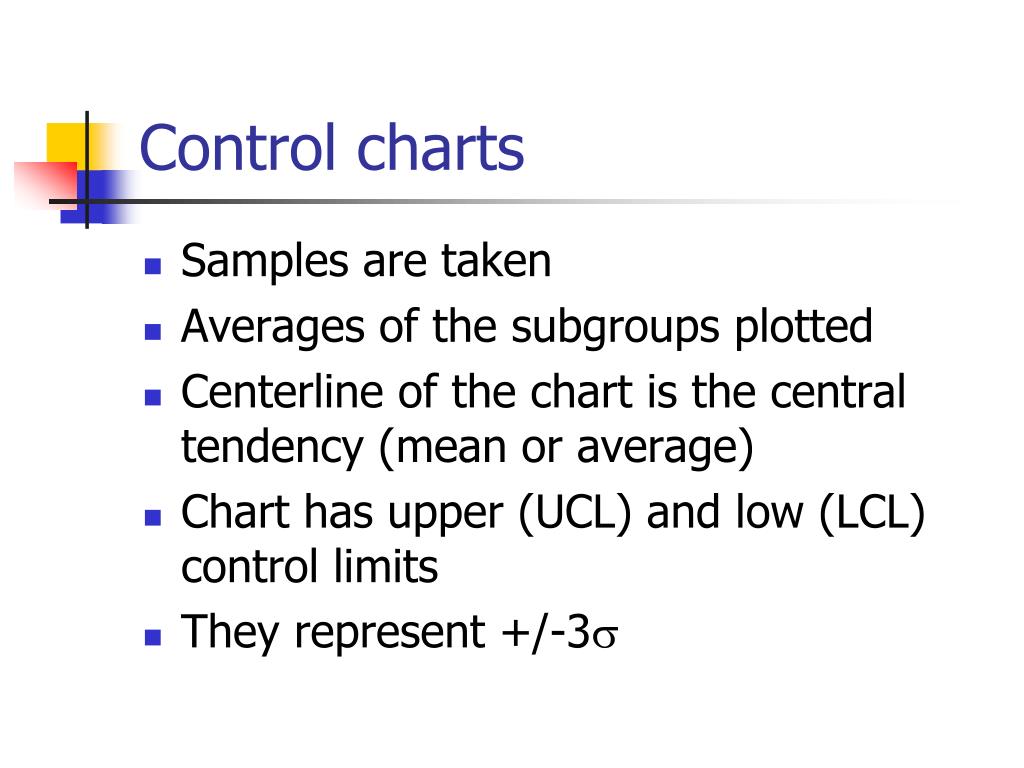The width and height of the screenshot is (1024, 768).
Task: Click the text 'They represent'
Action: [x=333, y=633]
